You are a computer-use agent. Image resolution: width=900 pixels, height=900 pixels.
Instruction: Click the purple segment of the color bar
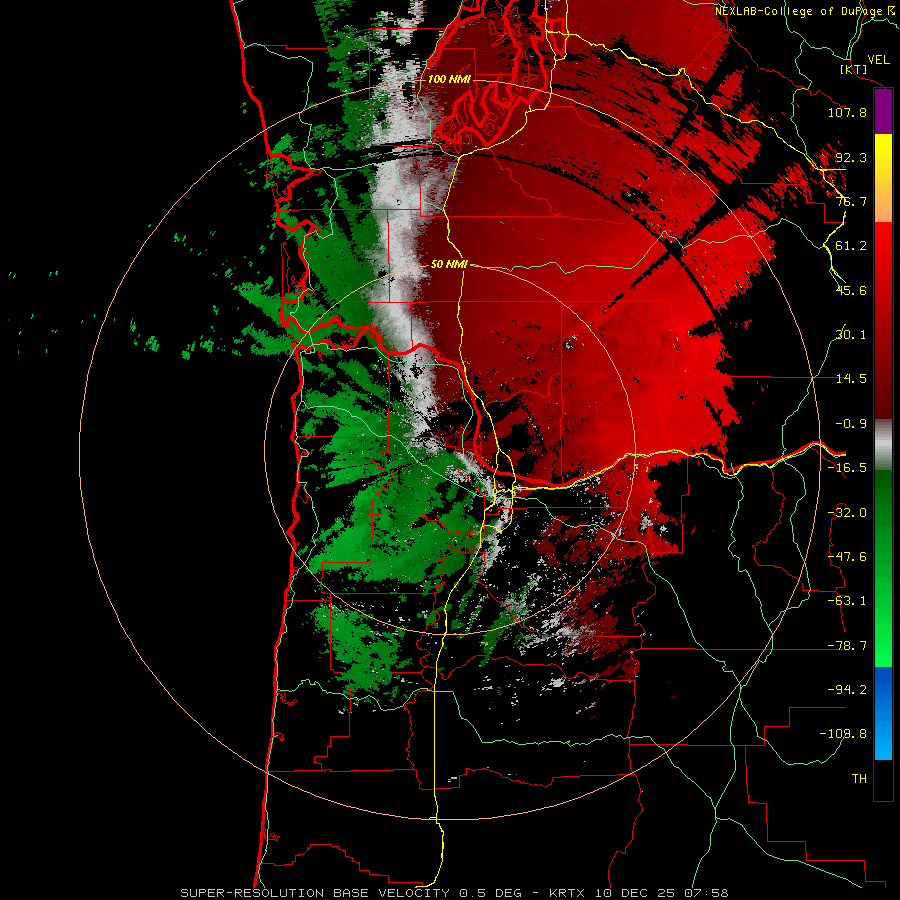point(883,112)
